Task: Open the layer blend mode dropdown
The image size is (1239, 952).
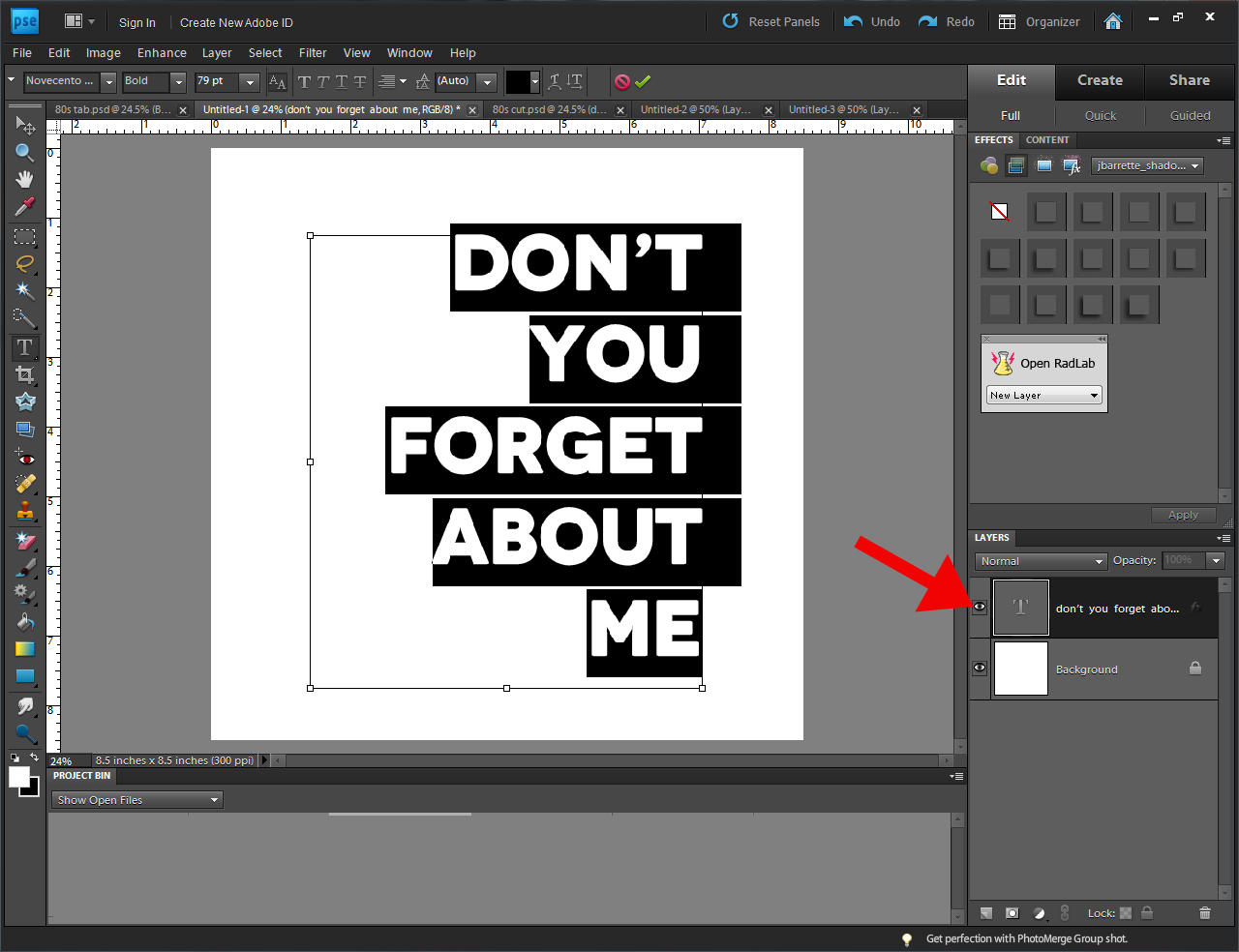Action: (x=1041, y=561)
